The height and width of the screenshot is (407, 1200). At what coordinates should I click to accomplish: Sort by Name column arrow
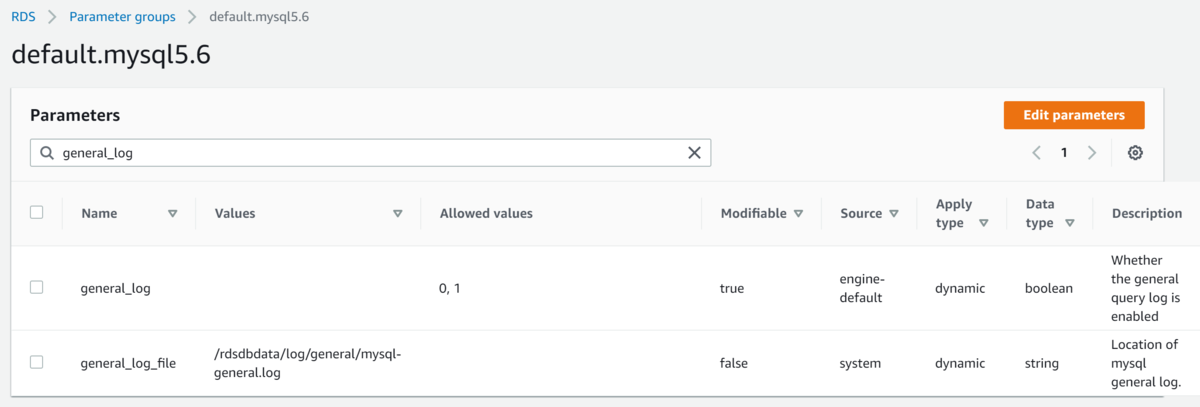172,214
